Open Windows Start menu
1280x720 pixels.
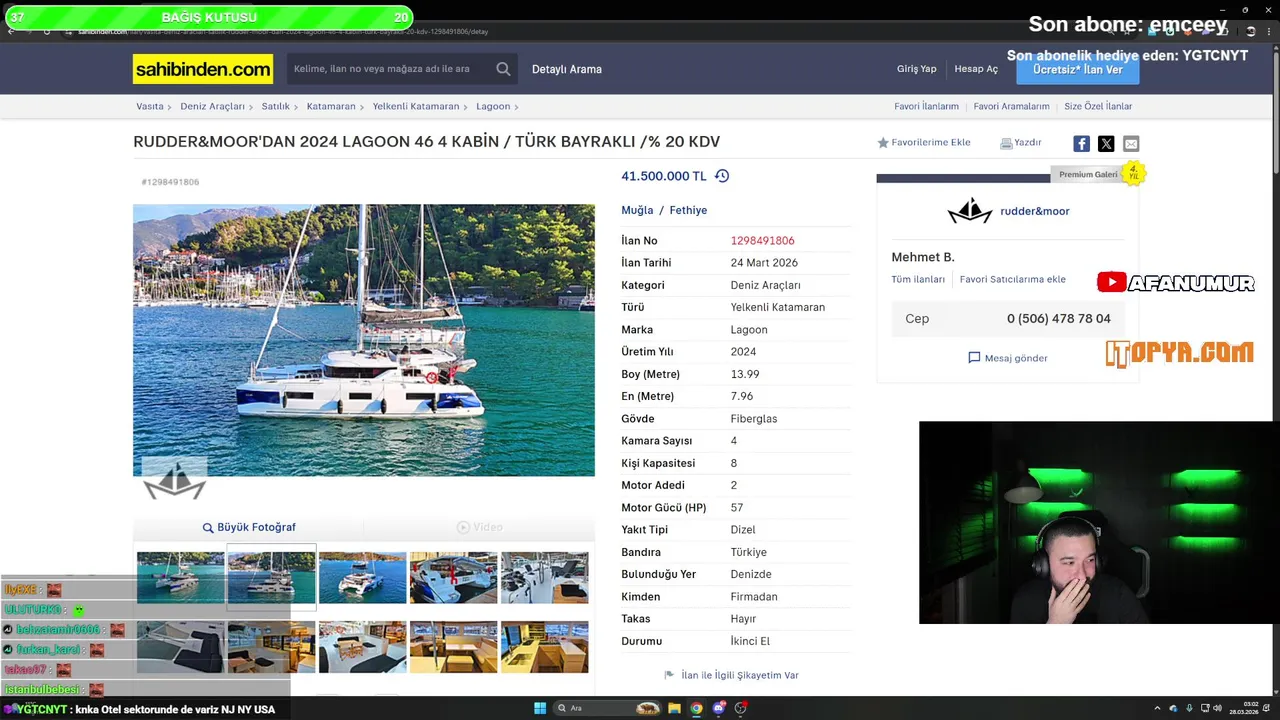click(x=540, y=708)
